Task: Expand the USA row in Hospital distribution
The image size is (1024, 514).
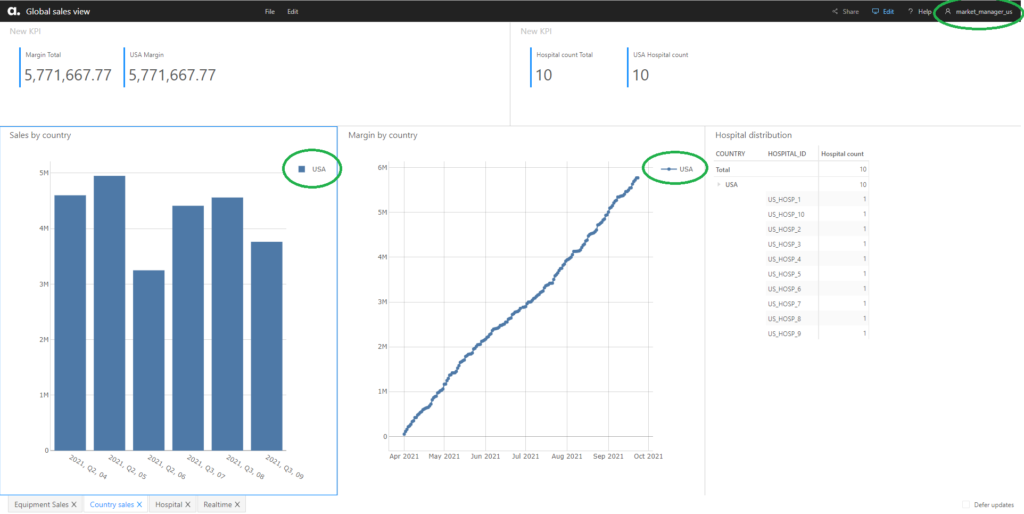Action: (720, 185)
